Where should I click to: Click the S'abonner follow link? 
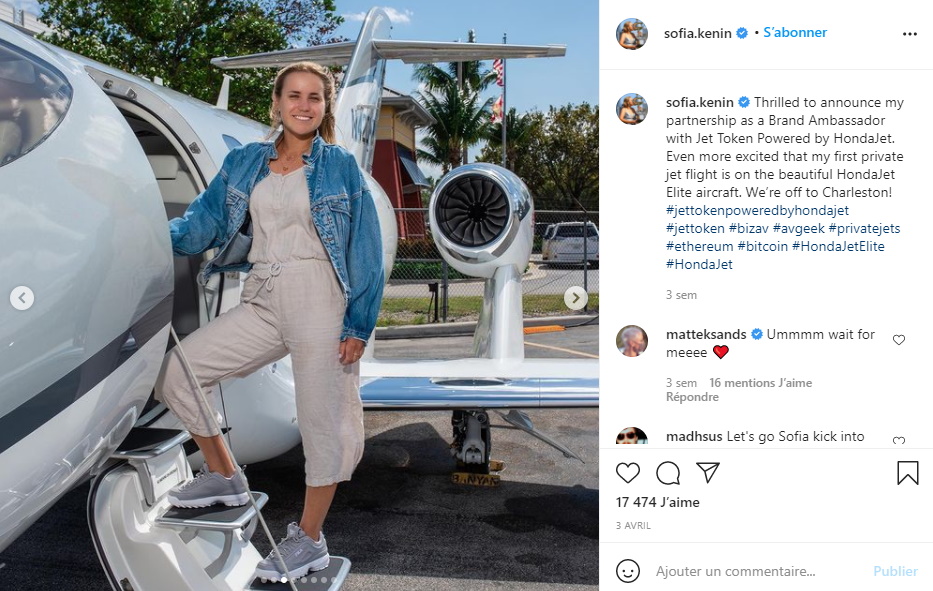(795, 33)
